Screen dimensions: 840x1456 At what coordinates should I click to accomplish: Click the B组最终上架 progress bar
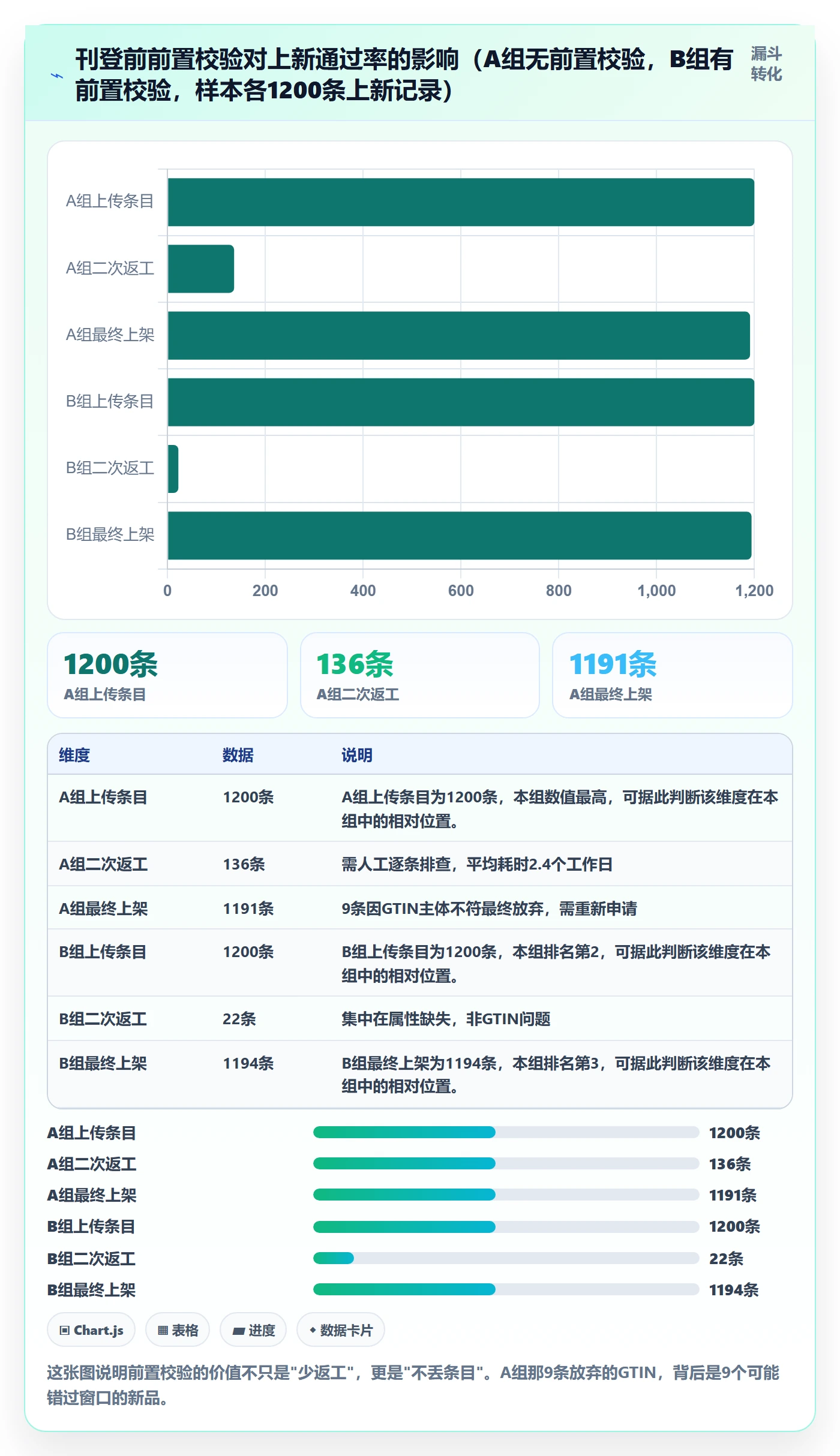[x=506, y=1289]
